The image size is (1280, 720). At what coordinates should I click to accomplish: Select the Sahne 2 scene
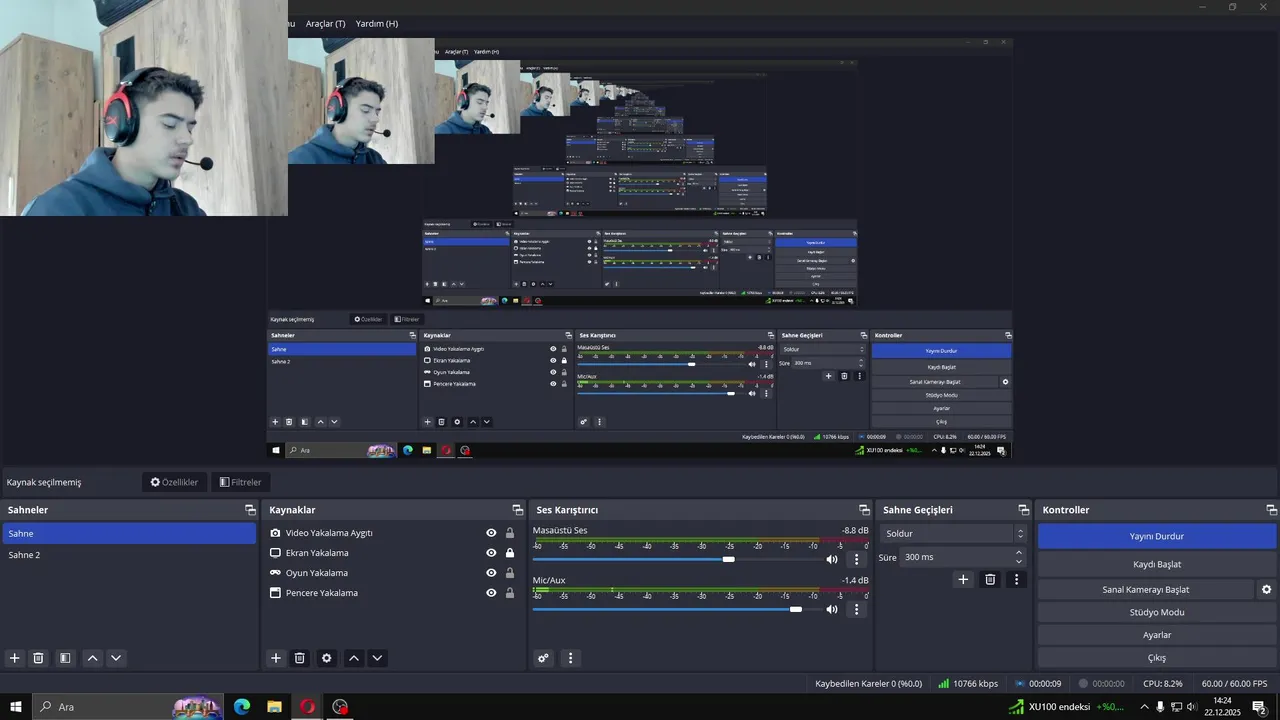(x=129, y=555)
